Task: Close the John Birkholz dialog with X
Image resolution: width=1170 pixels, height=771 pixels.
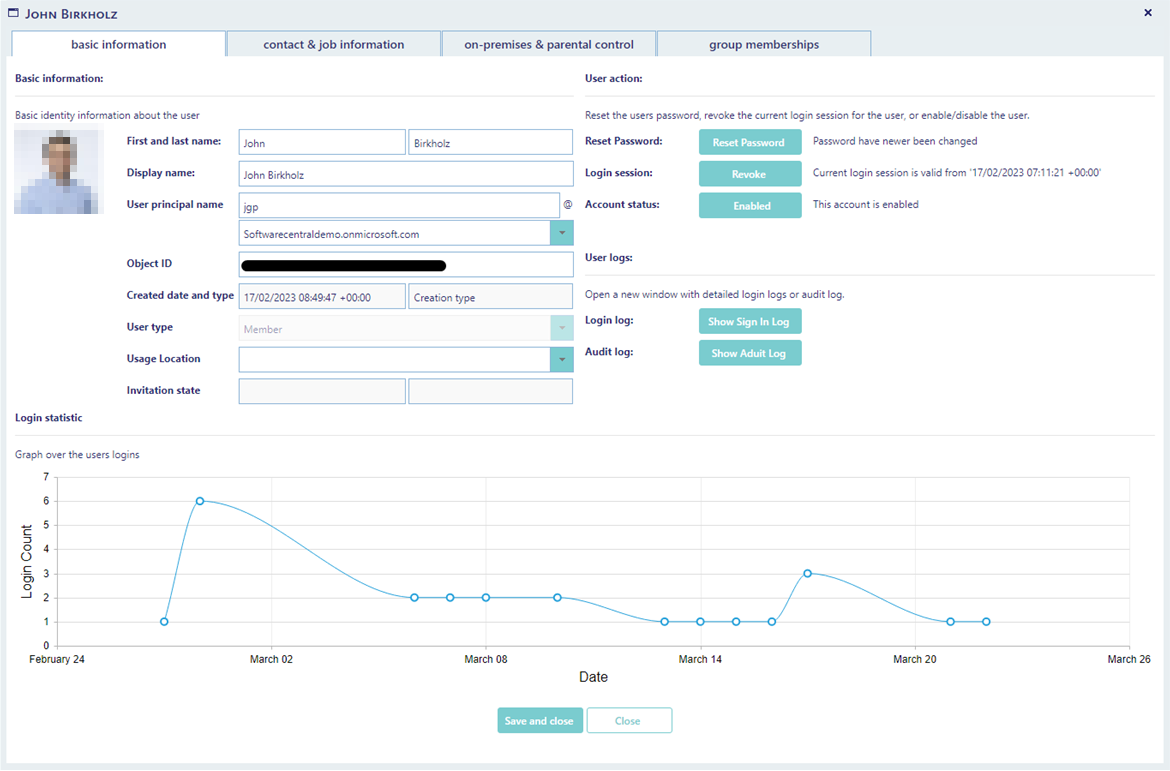Action: 1148,13
